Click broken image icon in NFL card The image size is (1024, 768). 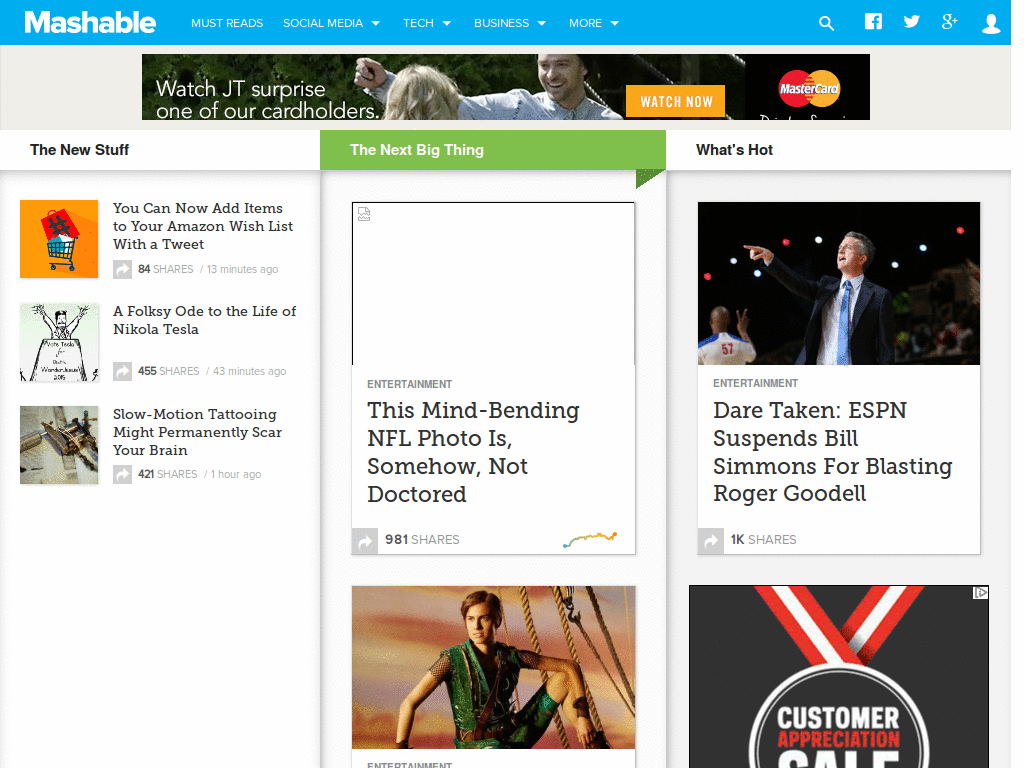364,214
